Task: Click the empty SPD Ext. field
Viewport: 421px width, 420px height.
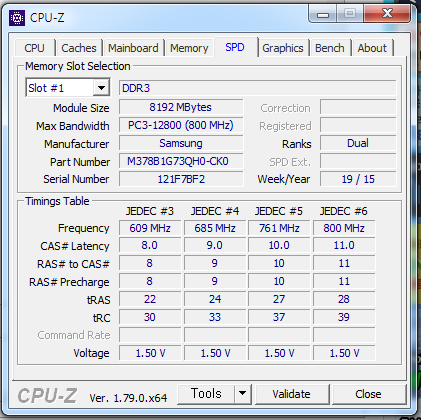Action: (358, 161)
